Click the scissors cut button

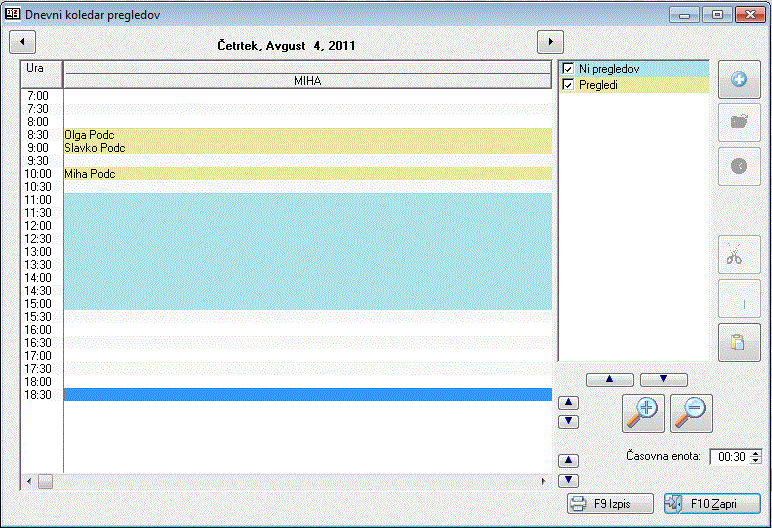(739, 255)
